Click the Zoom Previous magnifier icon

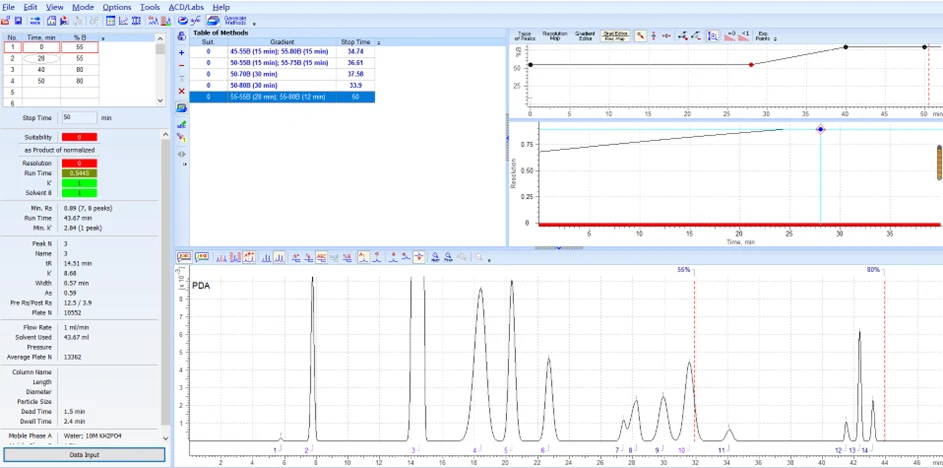click(448, 257)
